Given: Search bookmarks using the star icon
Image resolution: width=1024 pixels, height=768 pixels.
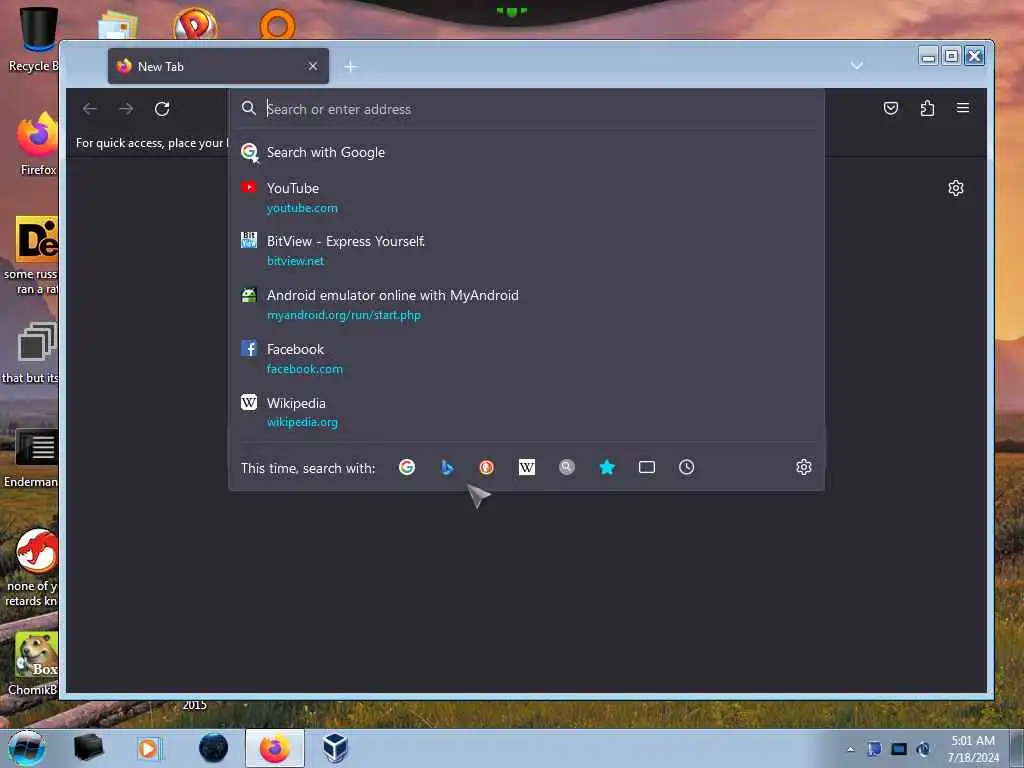Looking at the screenshot, I should 607,468.
